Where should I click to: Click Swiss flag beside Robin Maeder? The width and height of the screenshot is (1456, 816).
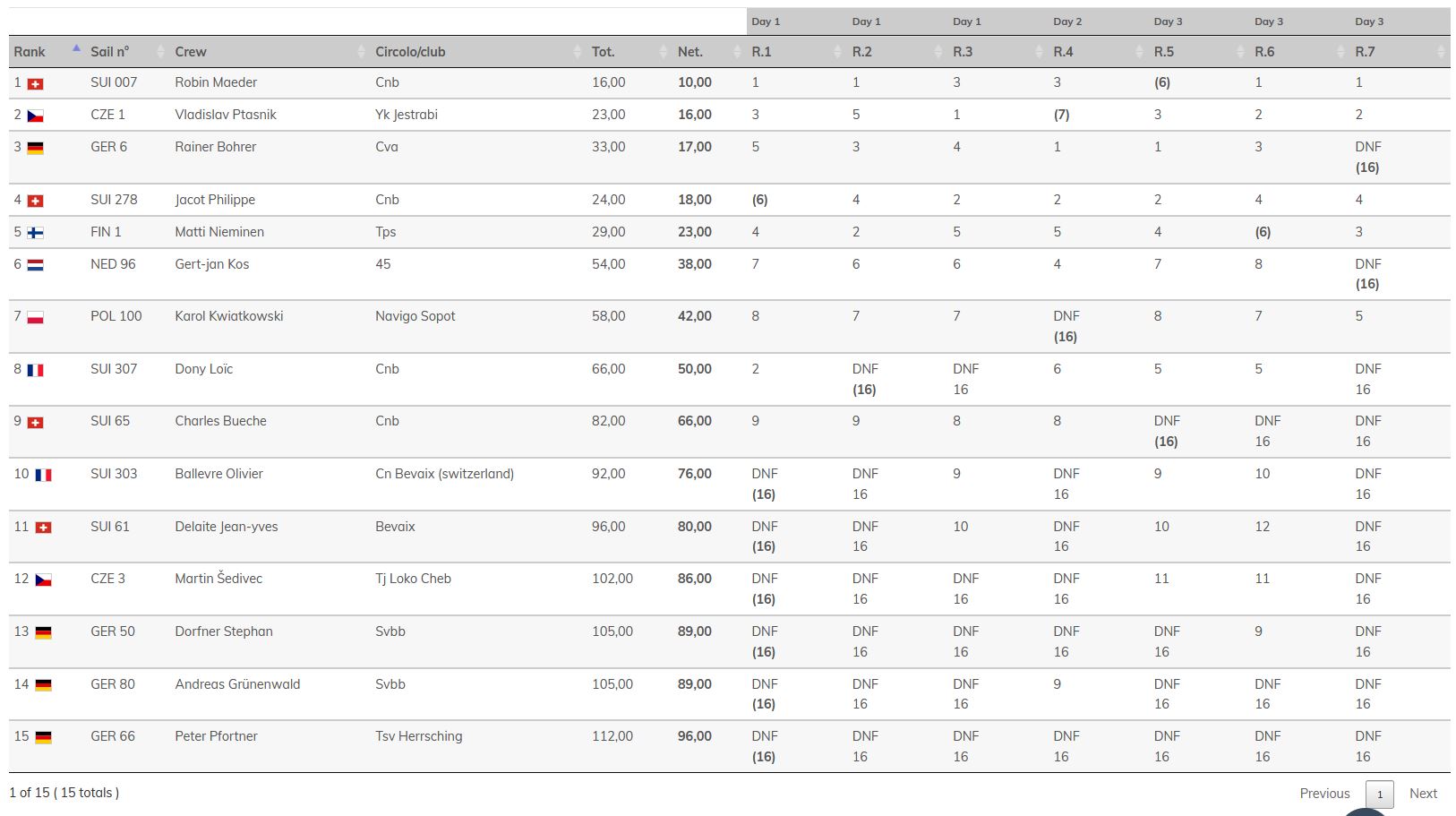pos(35,83)
